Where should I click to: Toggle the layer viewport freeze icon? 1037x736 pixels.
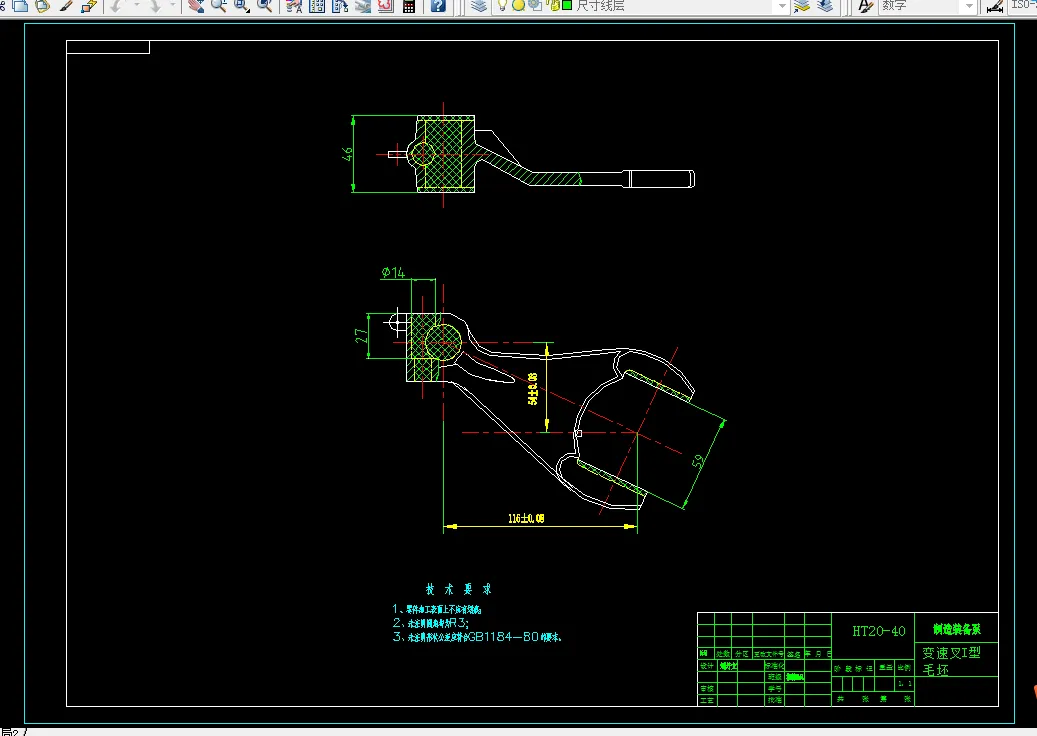[x=534, y=6]
